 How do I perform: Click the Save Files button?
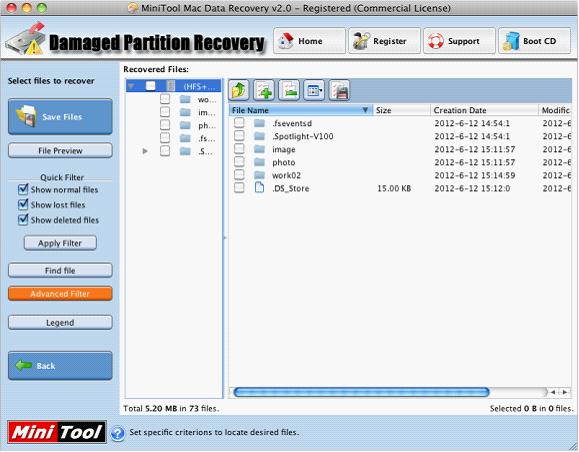pos(60,117)
